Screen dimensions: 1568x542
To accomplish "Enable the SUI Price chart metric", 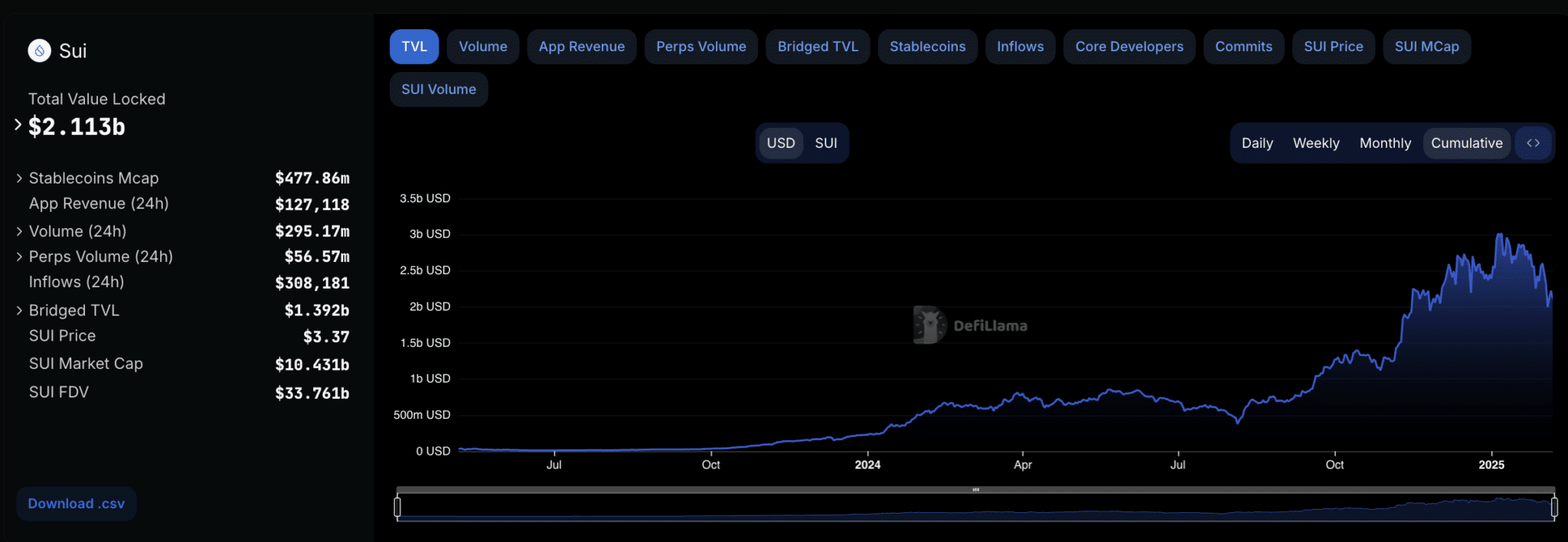I will pos(1333,47).
